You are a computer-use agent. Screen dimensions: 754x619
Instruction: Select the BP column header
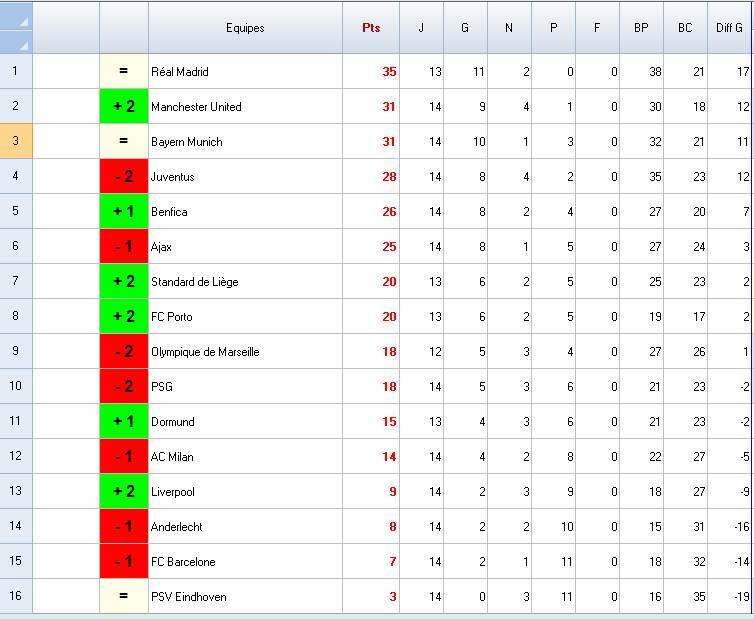(641, 28)
